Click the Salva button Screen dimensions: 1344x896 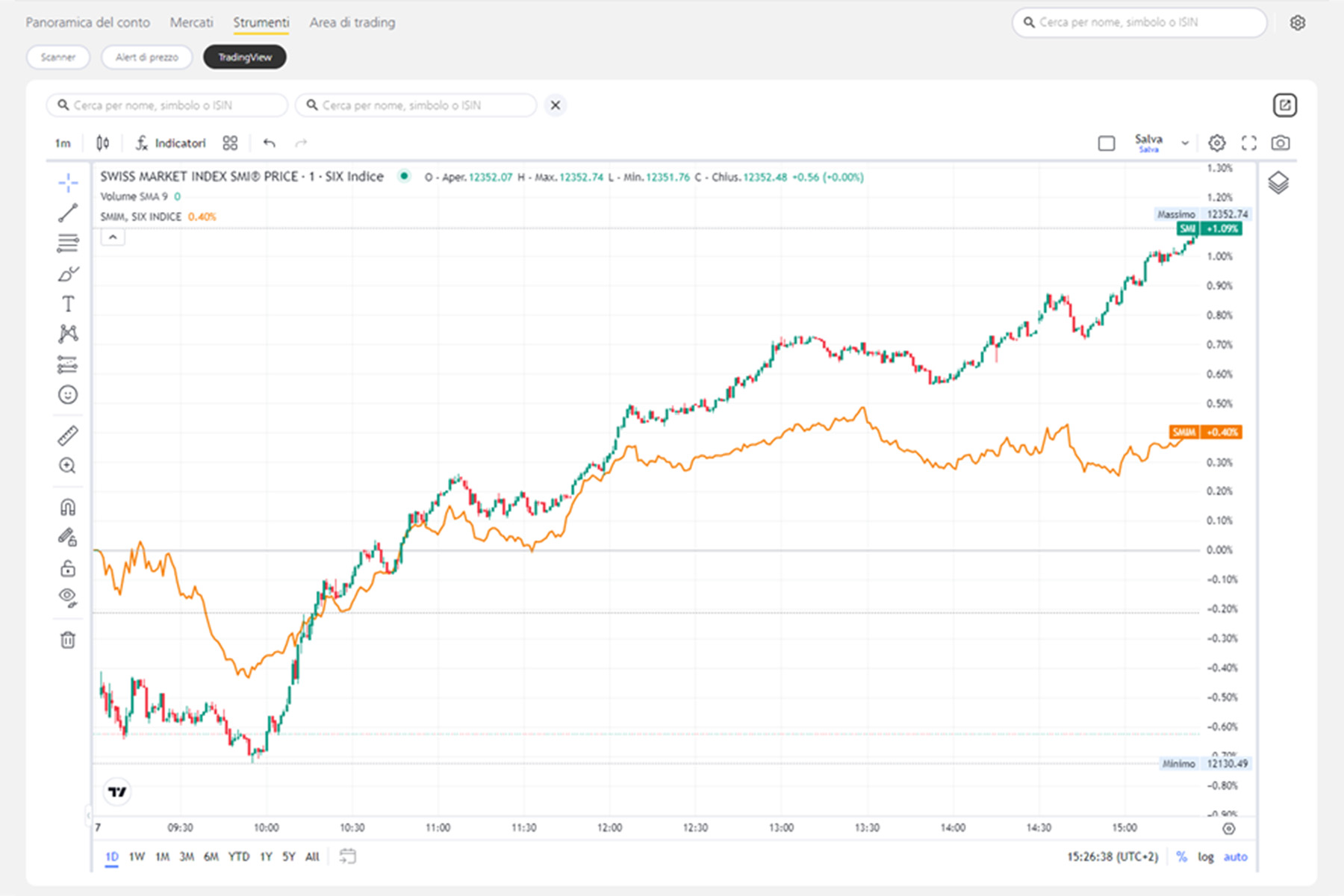tap(1148, 142)
